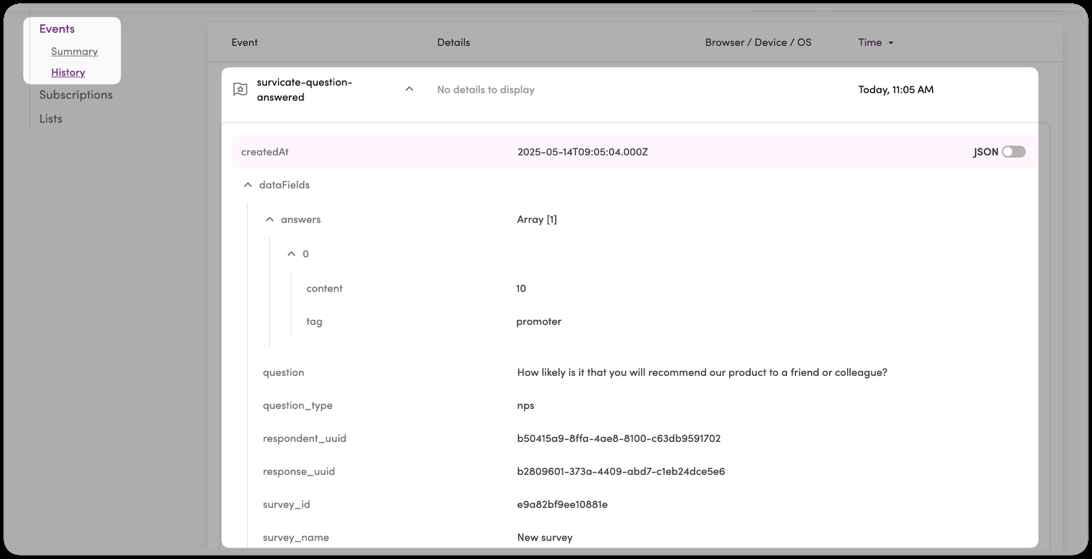Select the question field label
The width and height of the screenshot is (1092, 559).
[283, 372]
